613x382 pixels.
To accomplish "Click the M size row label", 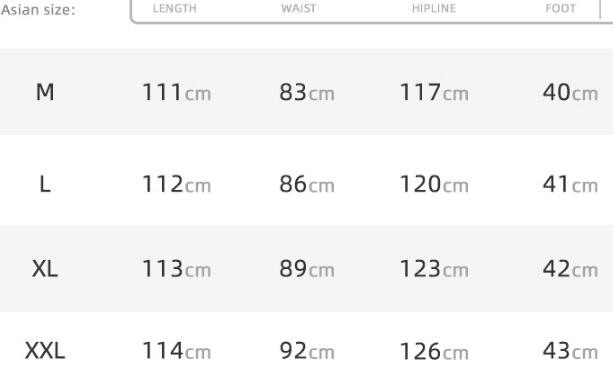I will (x=45, y=93).
